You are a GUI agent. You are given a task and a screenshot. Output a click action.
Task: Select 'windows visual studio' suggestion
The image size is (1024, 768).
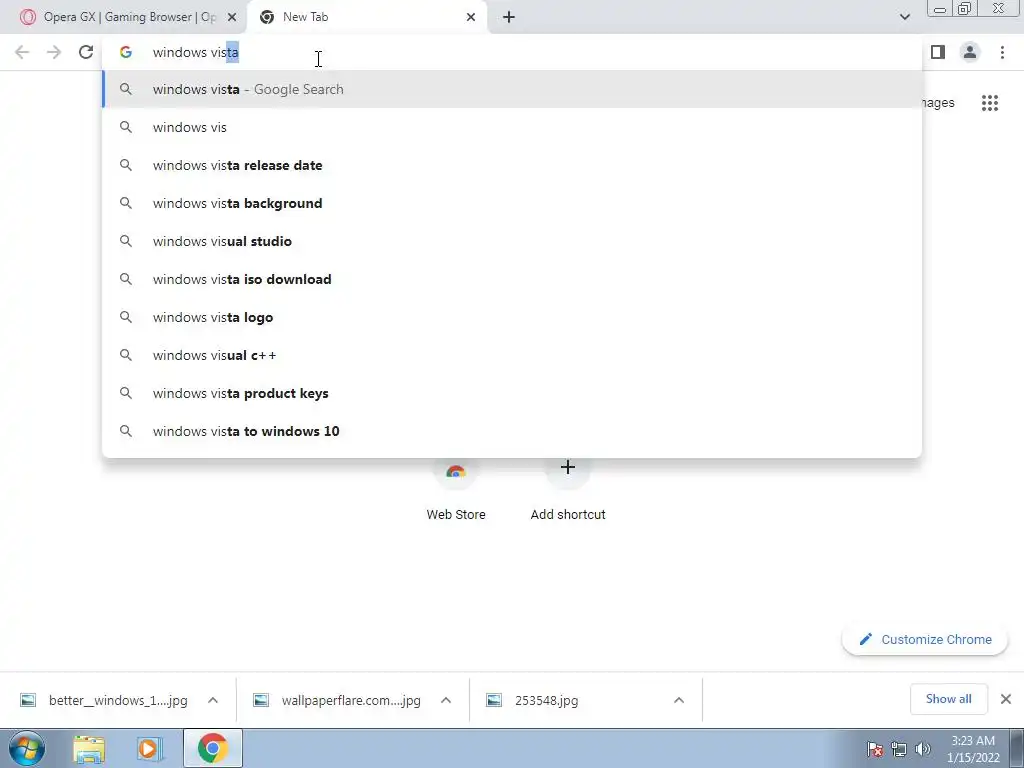[x=512, y=241]
